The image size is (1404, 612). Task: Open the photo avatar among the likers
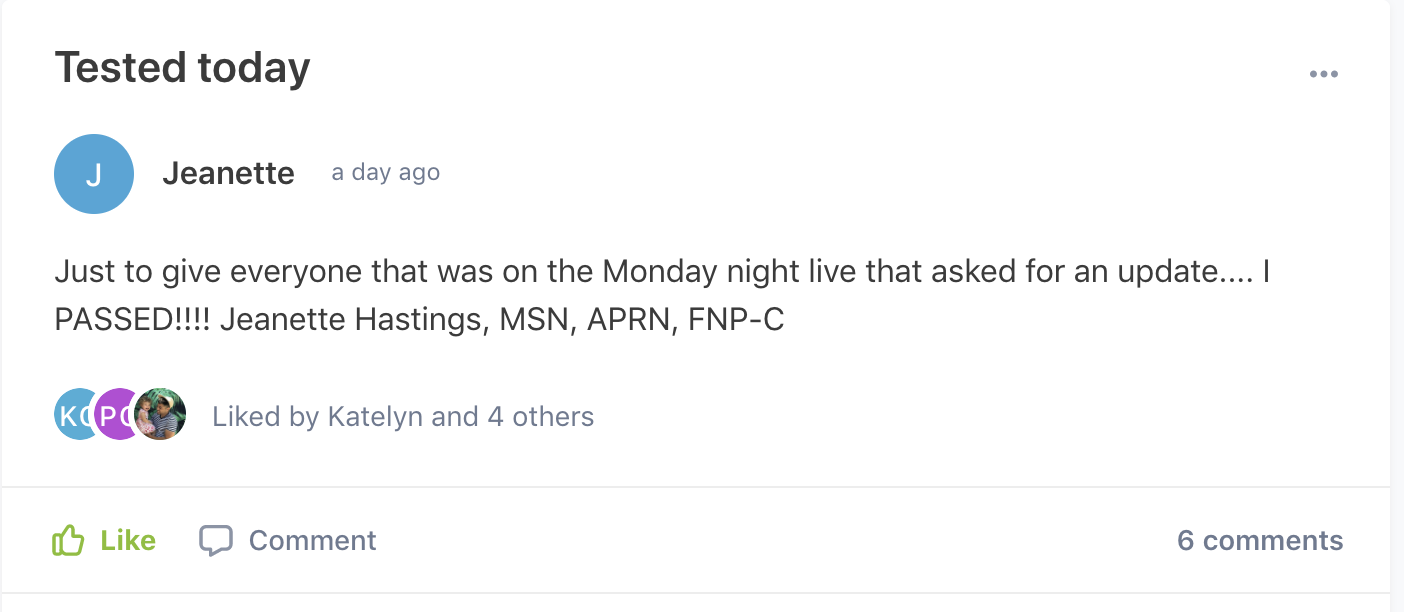[x=160, y=415]
